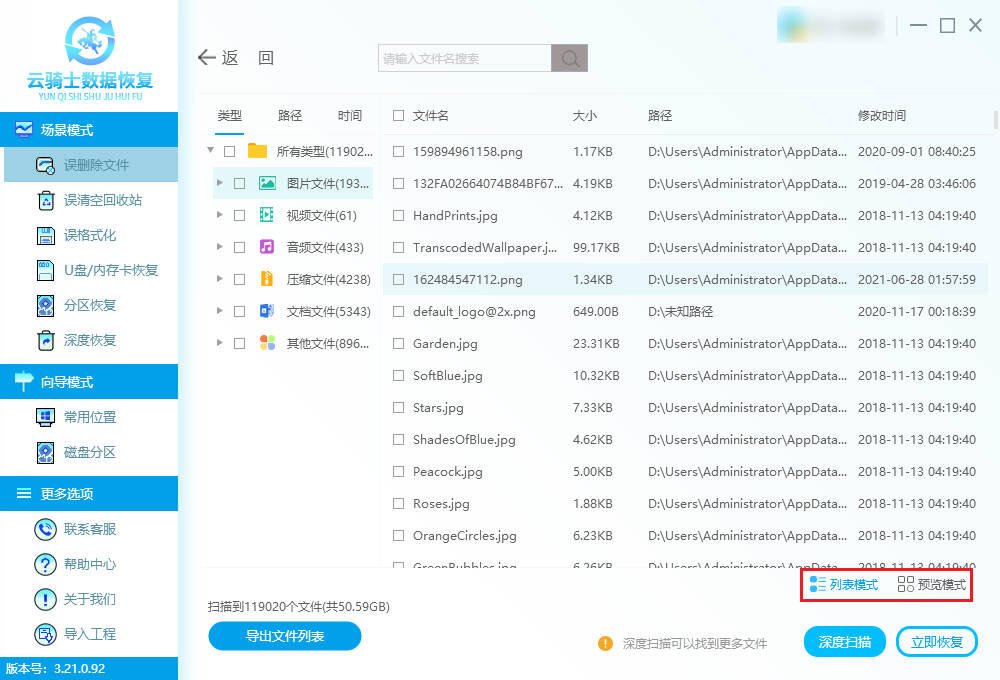This screenshot has height=680, width=1000.
Task: Switch to 预览模式 preview view
Action: pos(932,584)
